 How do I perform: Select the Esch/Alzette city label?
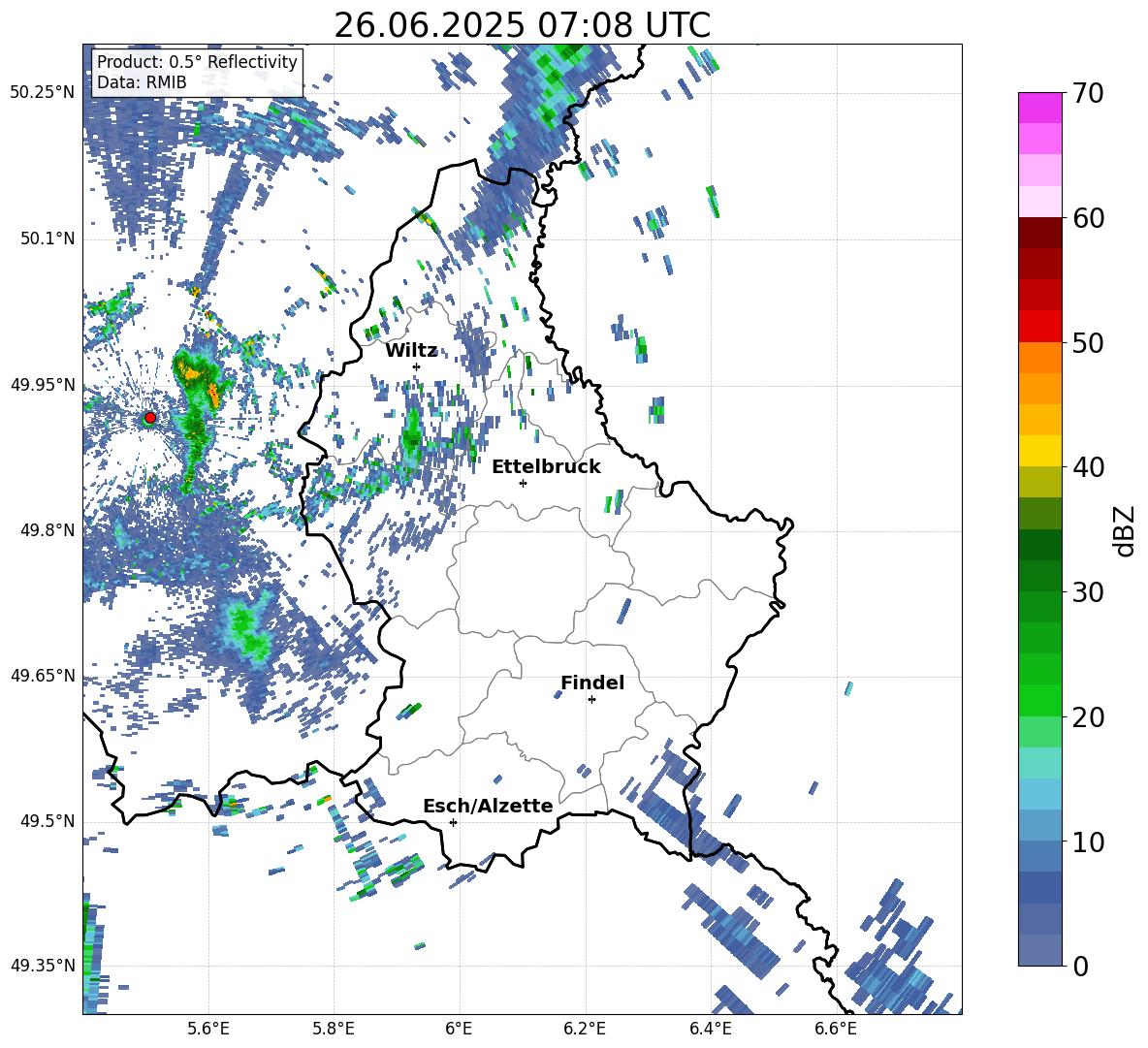click(488, 806)
